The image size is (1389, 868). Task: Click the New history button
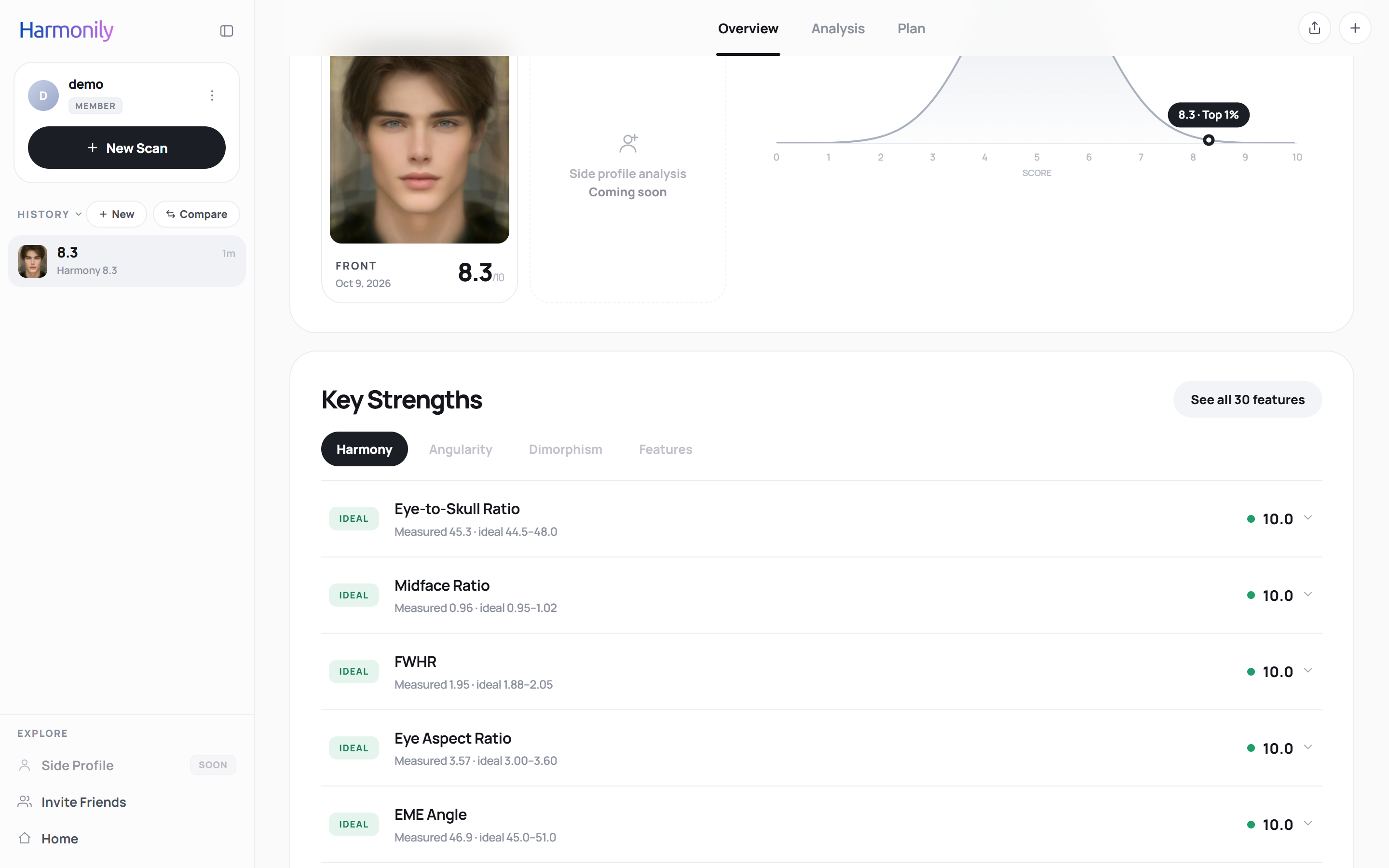117,214
